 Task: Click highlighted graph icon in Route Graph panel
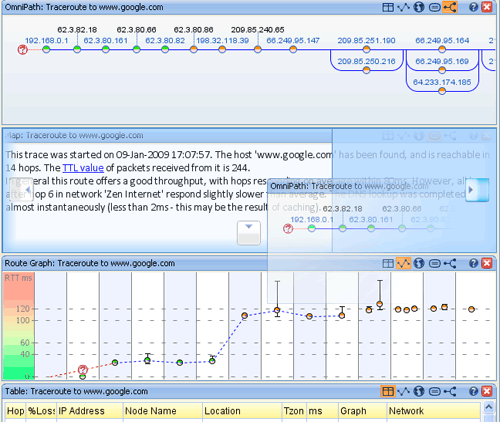pos(403,263)
